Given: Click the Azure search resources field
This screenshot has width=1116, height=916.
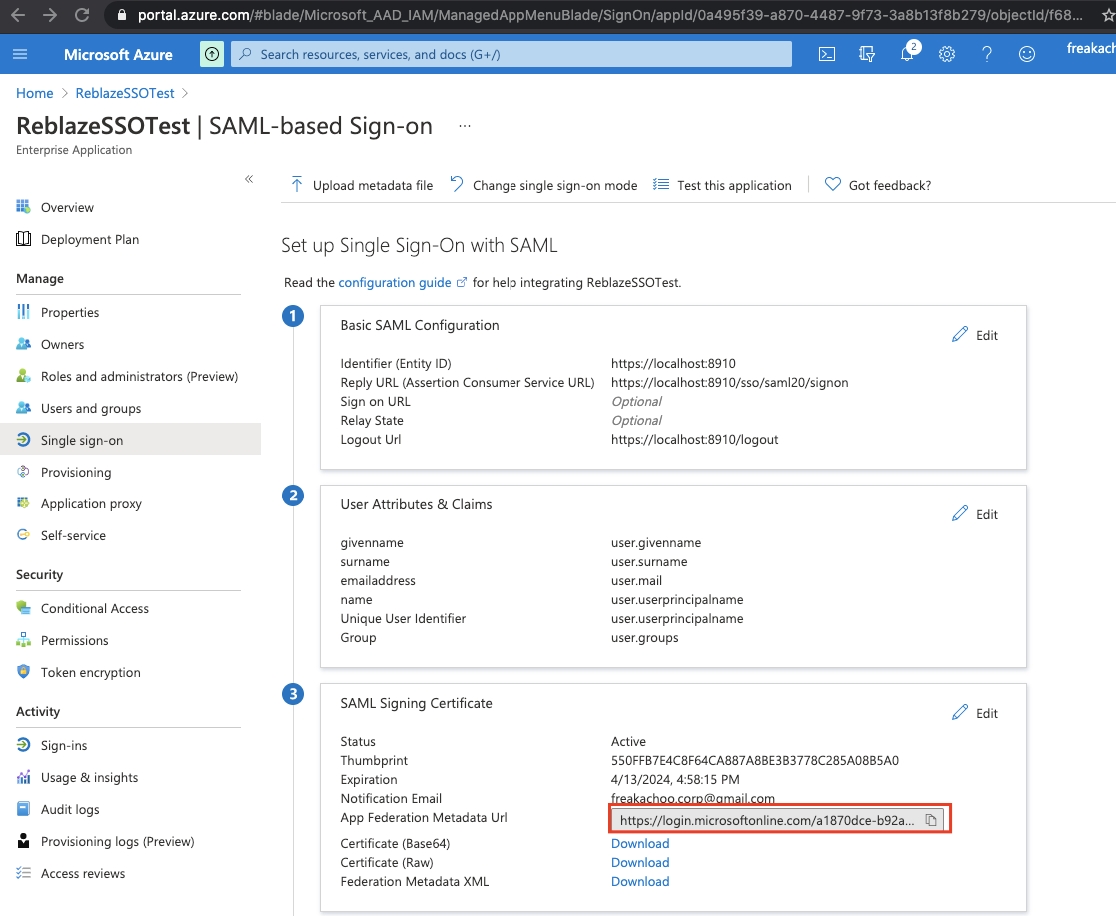Looking at the screenshot, I should point(511,54).
